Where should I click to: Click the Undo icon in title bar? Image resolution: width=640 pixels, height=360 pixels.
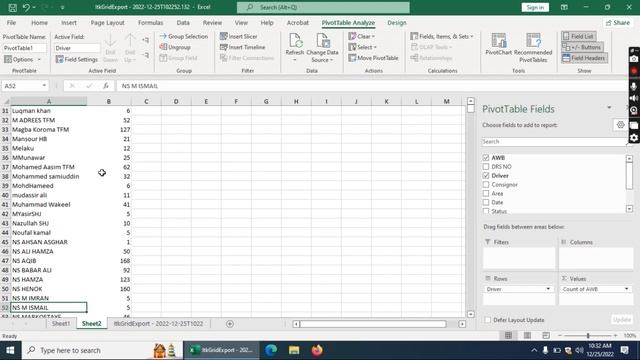tap(26, 7)
